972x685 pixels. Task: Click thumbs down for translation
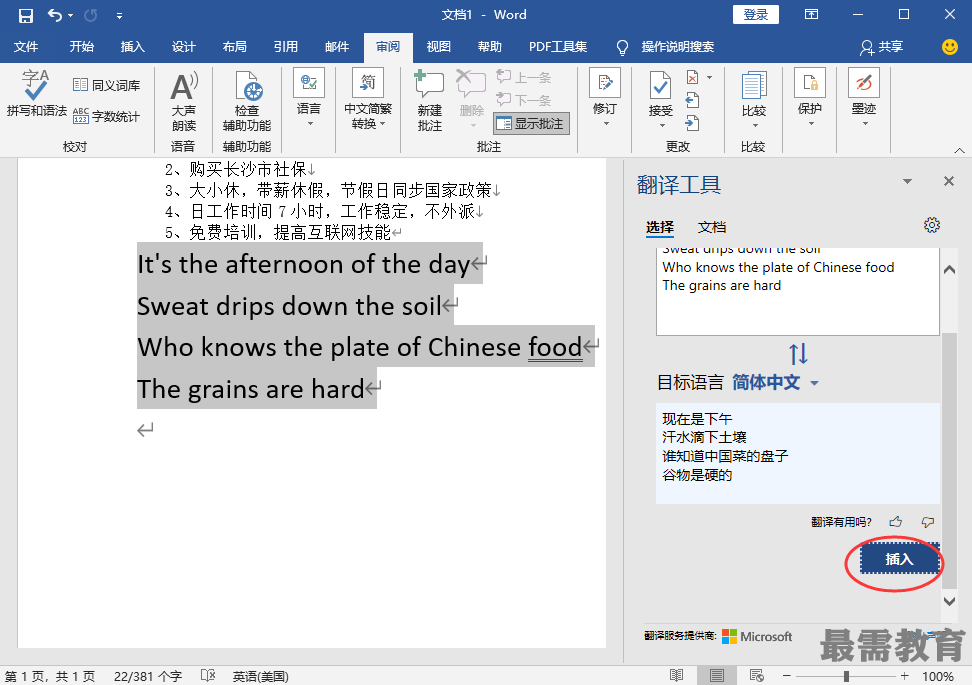(x=927, y=522)
